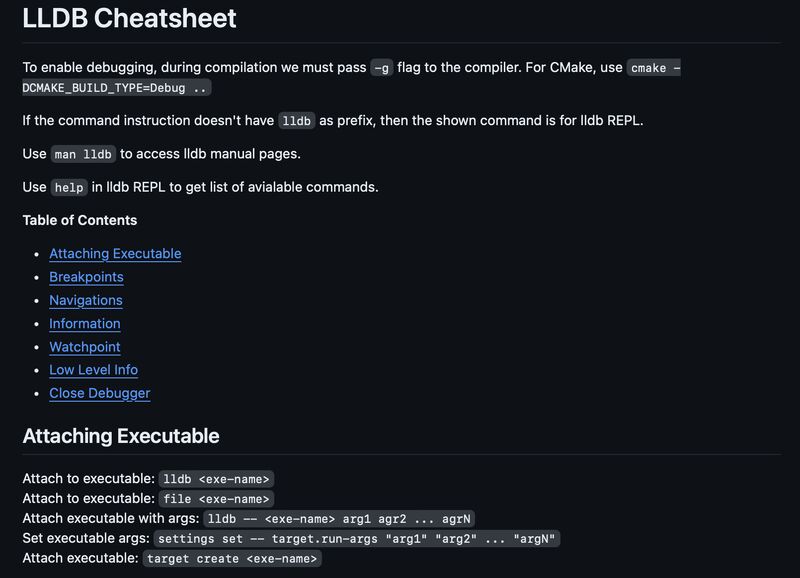Jump to the Watchpoint section link
This screenshot has width=800, height=578.
(85, 347)
